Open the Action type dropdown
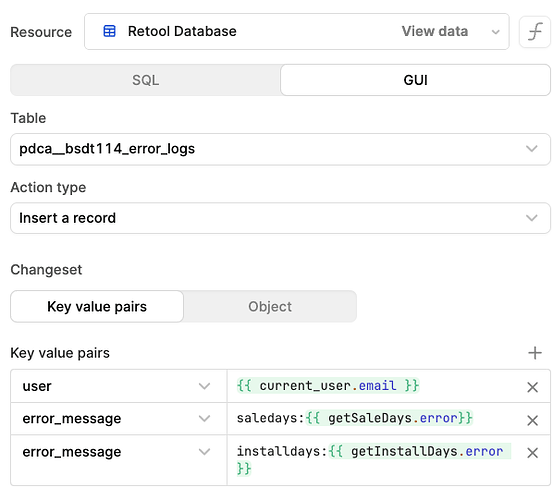The image size is (552, 500). click(280, 218)
